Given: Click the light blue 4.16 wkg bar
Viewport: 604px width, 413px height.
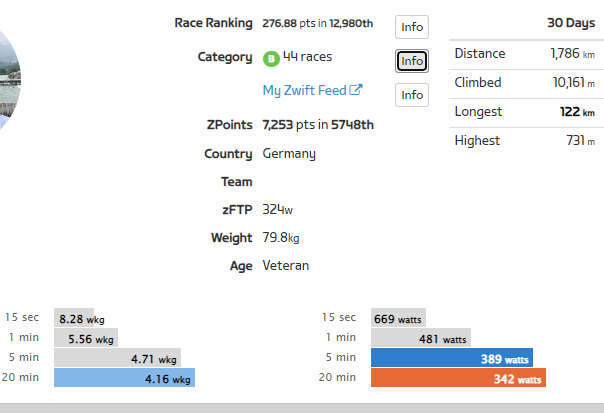Looking at the screenshot, I should (124, 378).
